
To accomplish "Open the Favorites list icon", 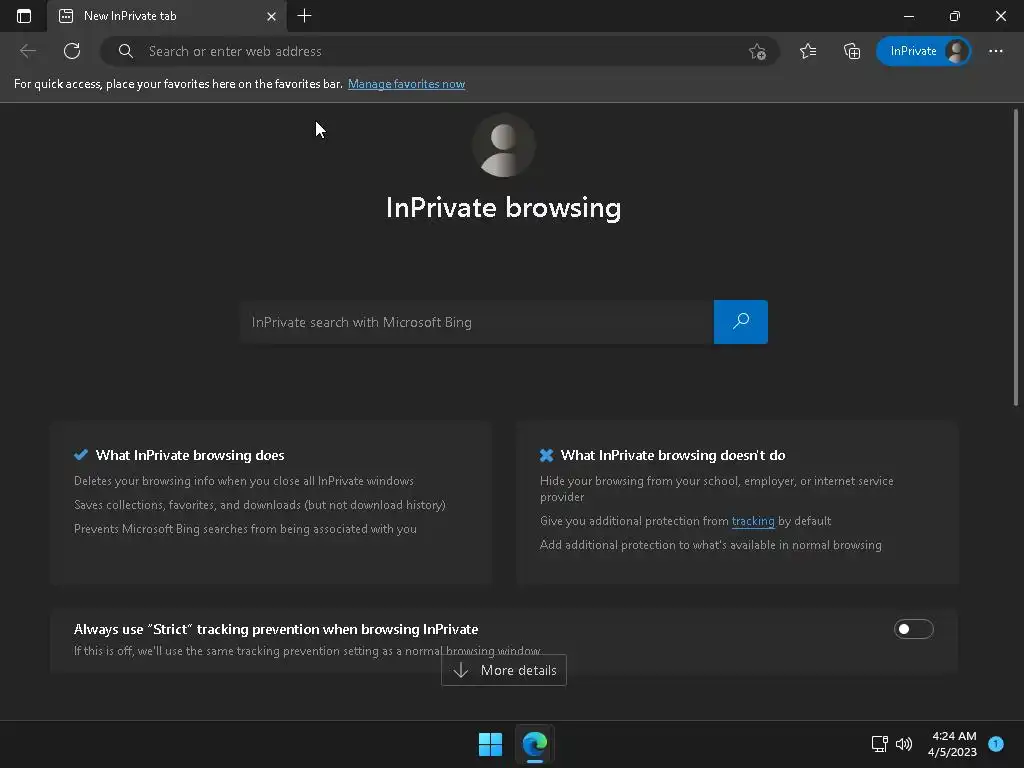I will point(808,51).
